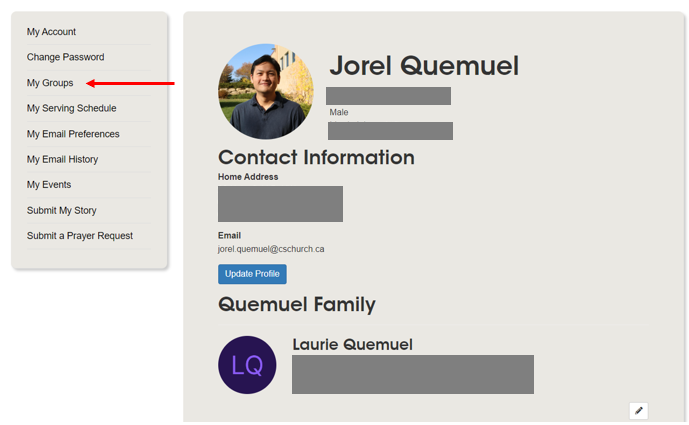Open My Account in sidebar
The image size is (689, 425).
(51, 32)
